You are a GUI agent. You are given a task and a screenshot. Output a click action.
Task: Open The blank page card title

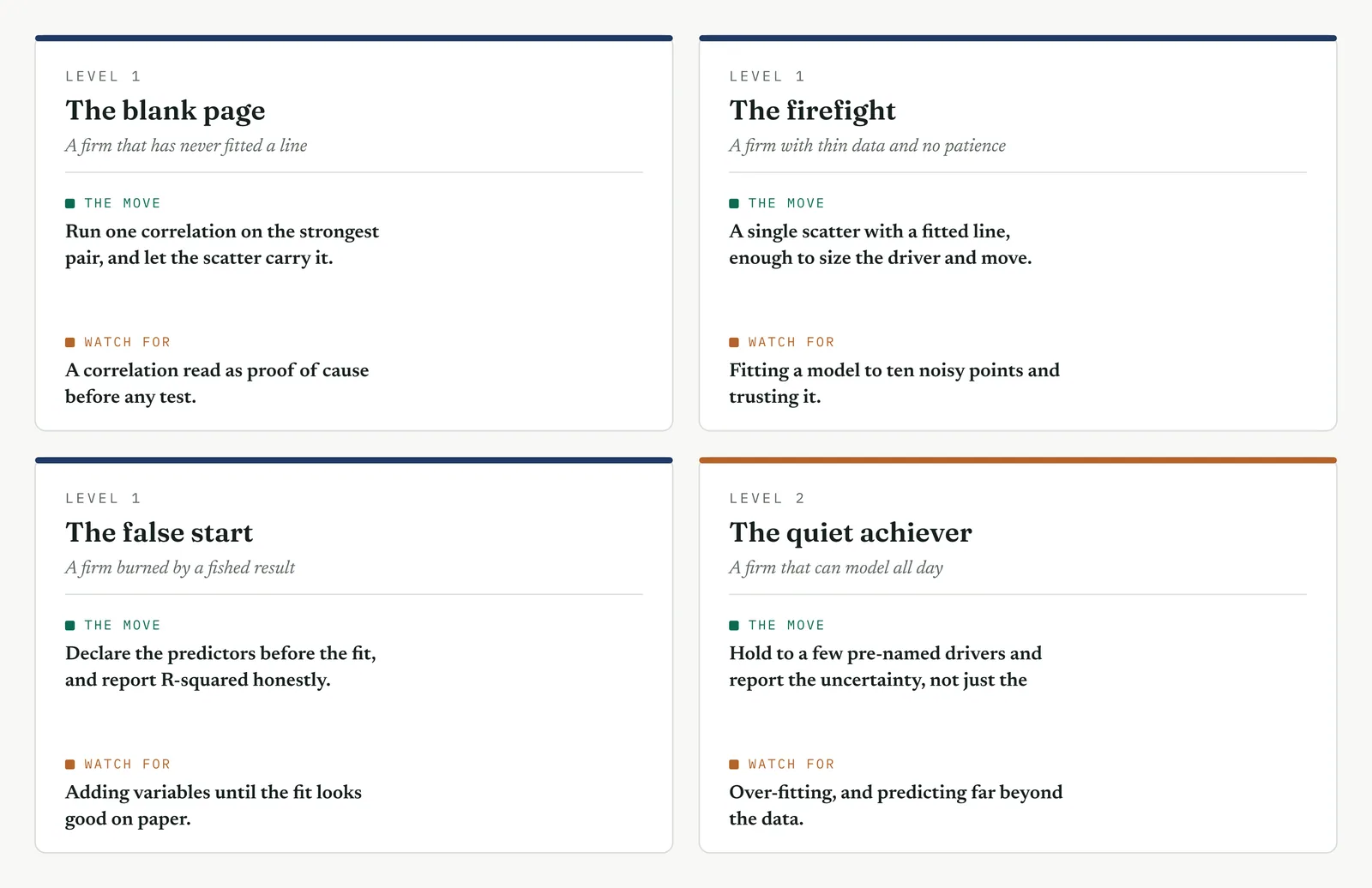tap(165, 111)
